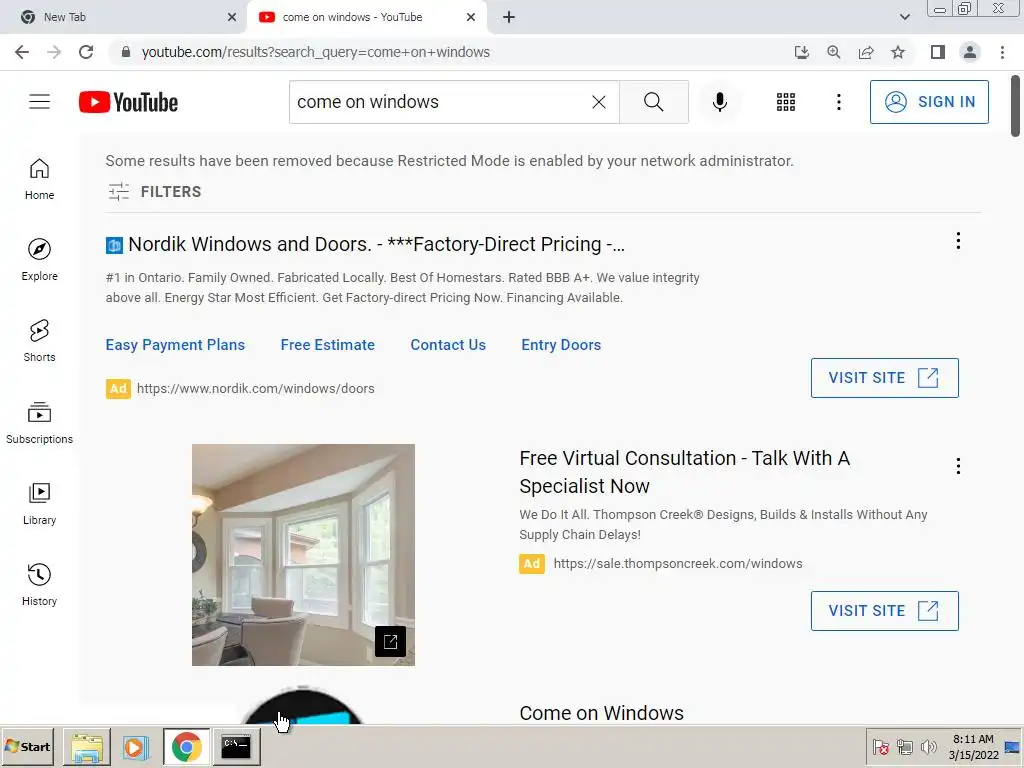Open Subscriptions in the sidebar

point(39,423)
